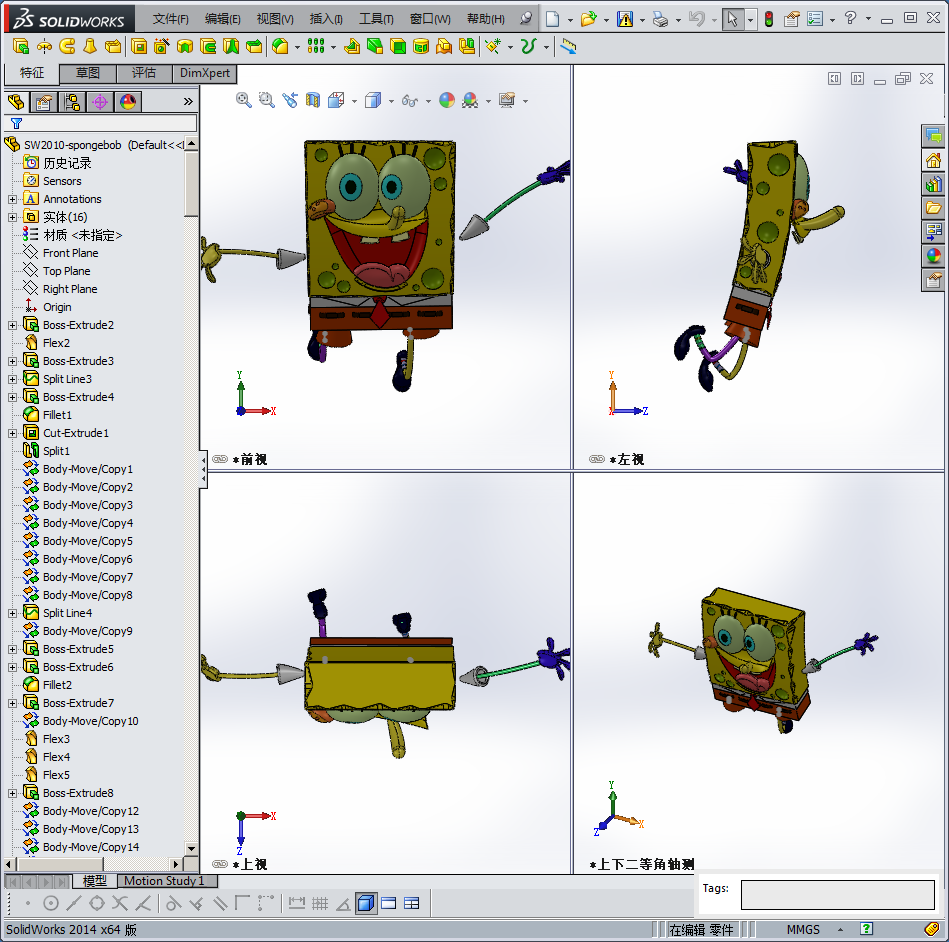The image size is (949, 942).
Task: Click the Fillet toolbar icon
Action: pos(280,46)
